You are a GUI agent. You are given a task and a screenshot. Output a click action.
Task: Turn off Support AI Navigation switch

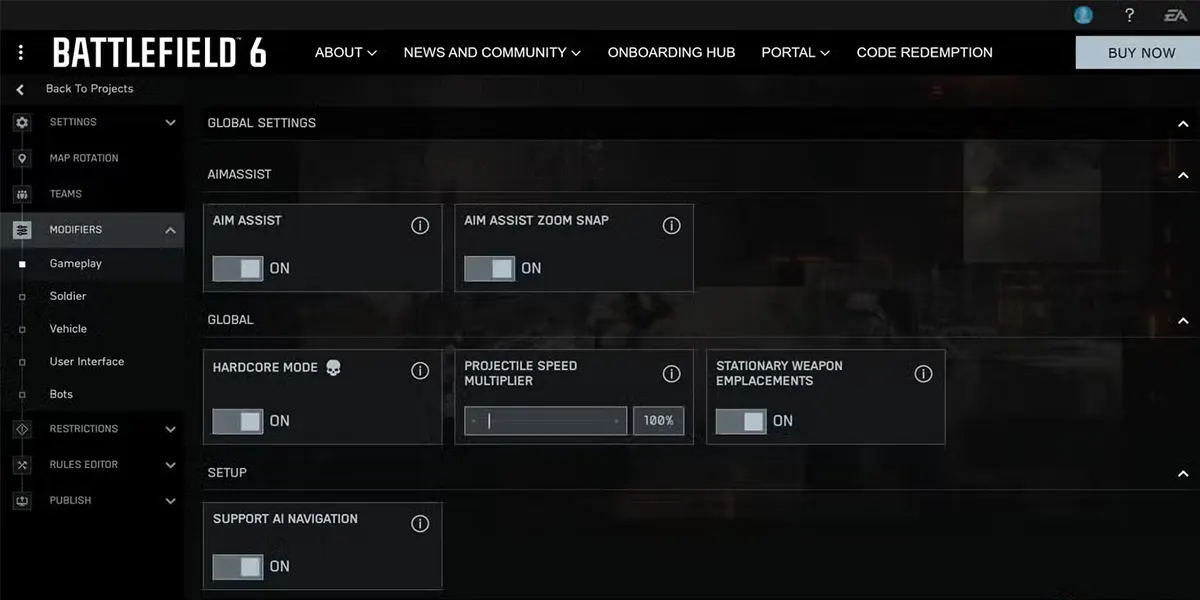pos(238,566)
